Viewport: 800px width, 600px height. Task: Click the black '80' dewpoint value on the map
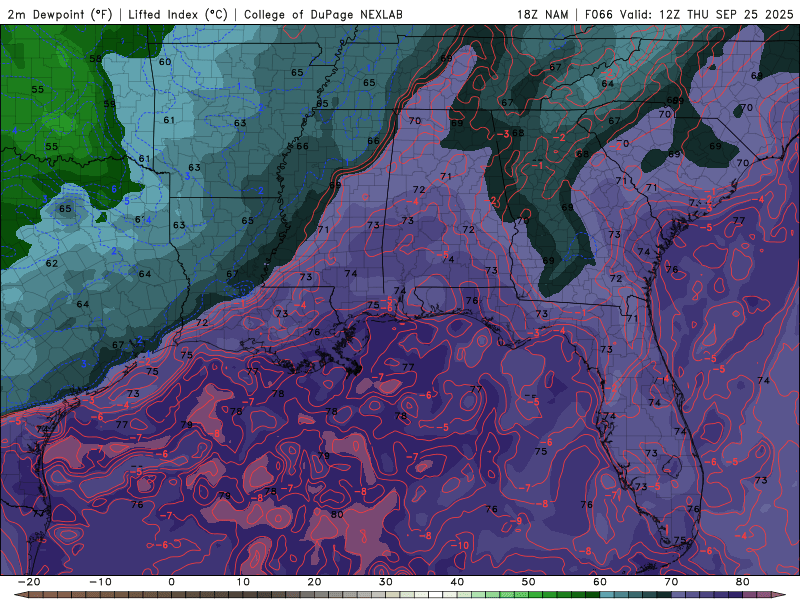click(337, 514)
